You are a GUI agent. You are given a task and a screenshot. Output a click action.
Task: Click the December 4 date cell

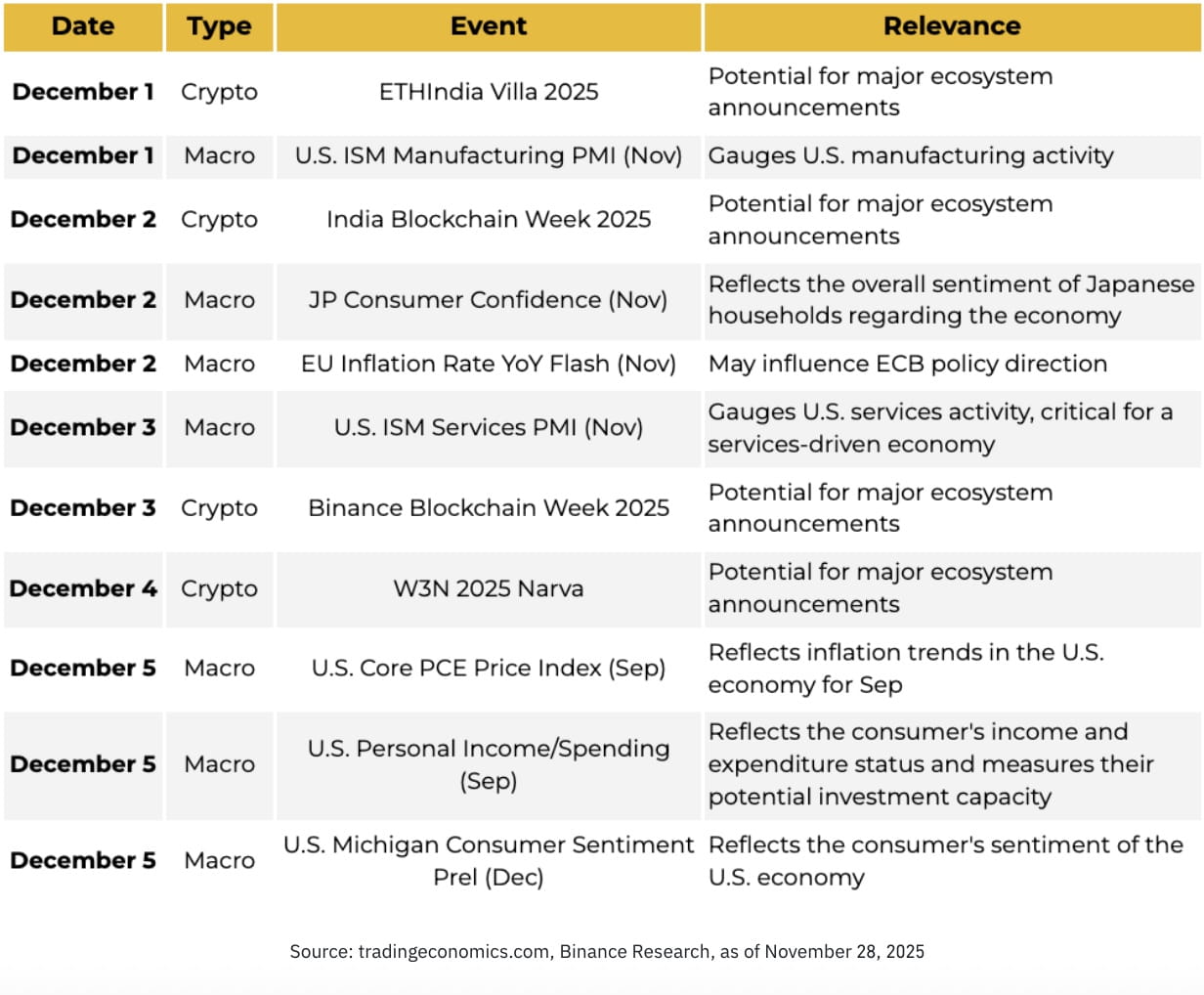[83, 588]
